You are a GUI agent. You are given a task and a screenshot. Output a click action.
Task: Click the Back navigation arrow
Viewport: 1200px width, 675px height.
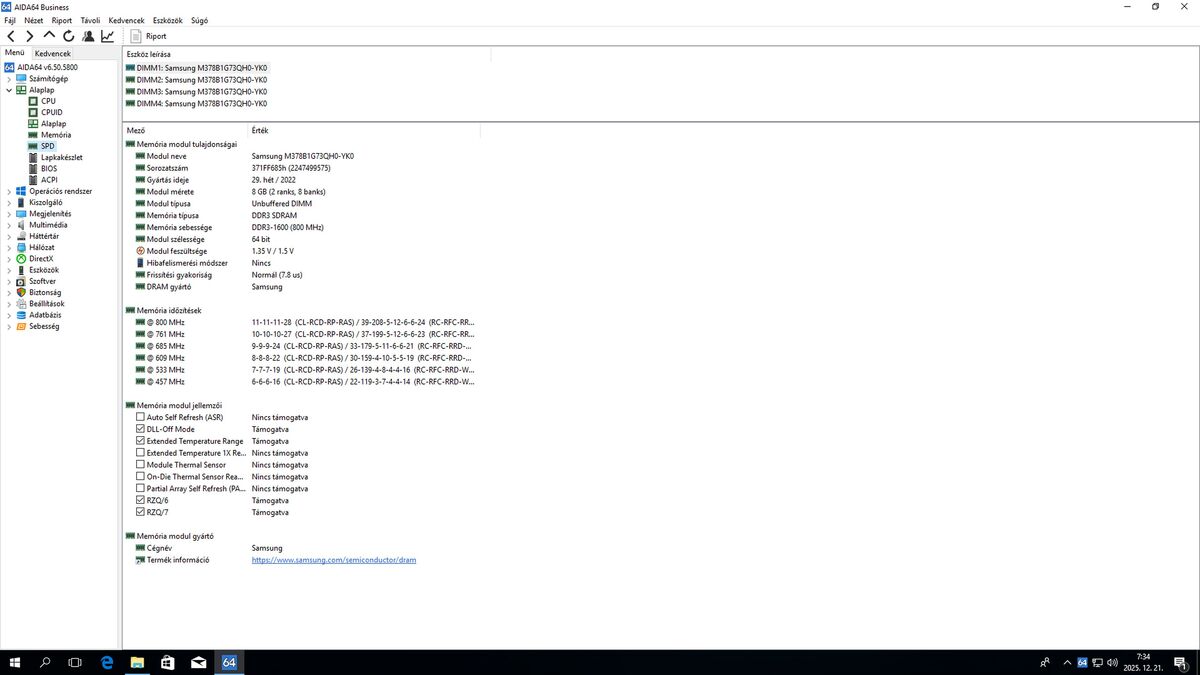11,36
